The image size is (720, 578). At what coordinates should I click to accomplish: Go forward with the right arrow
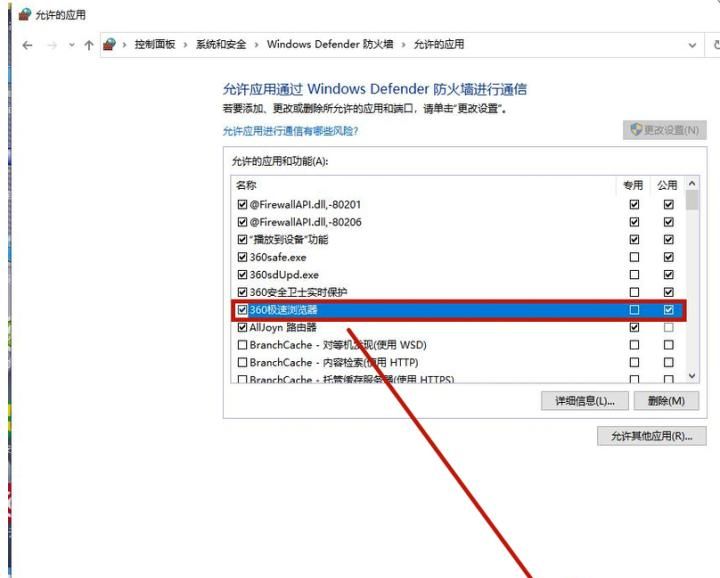52,45
